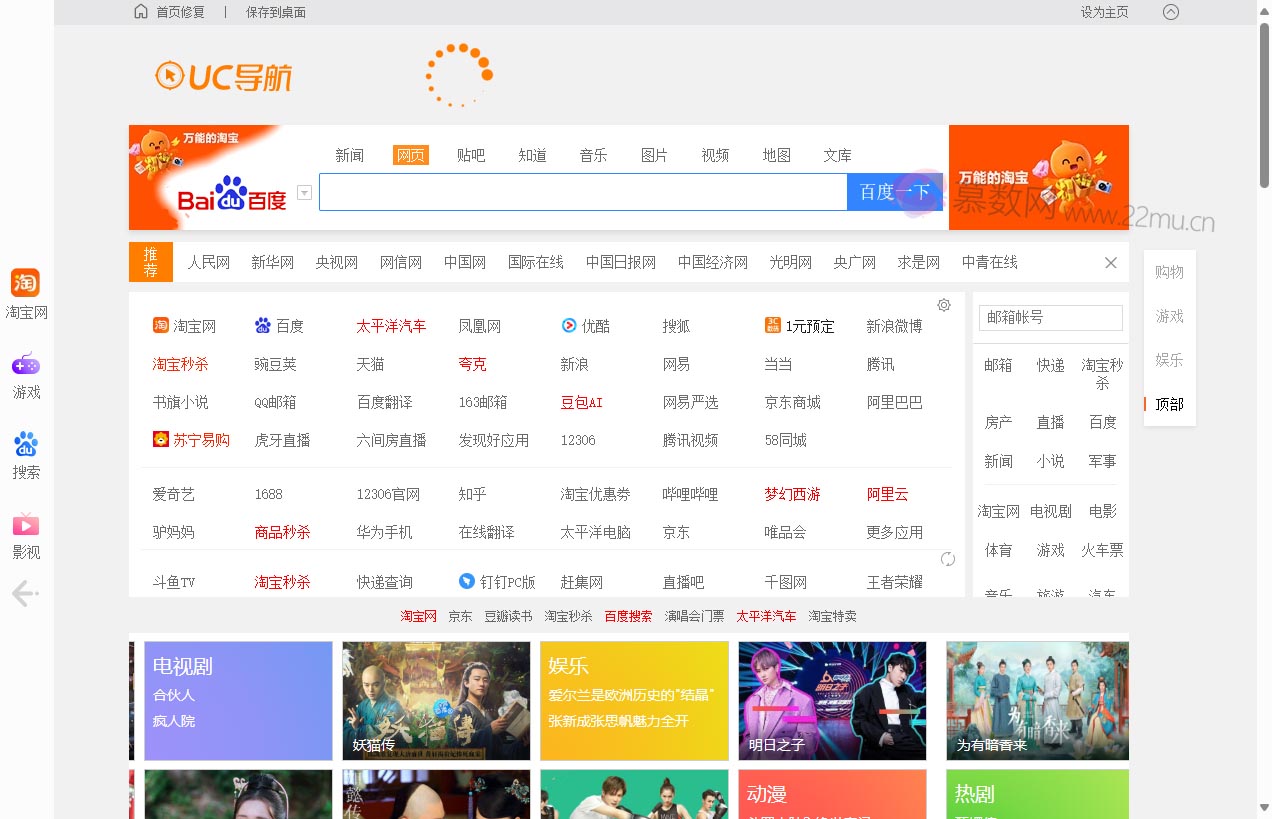Close the recommended sites bar
The image size is (1272, 819).
[x=1110, y=262]
